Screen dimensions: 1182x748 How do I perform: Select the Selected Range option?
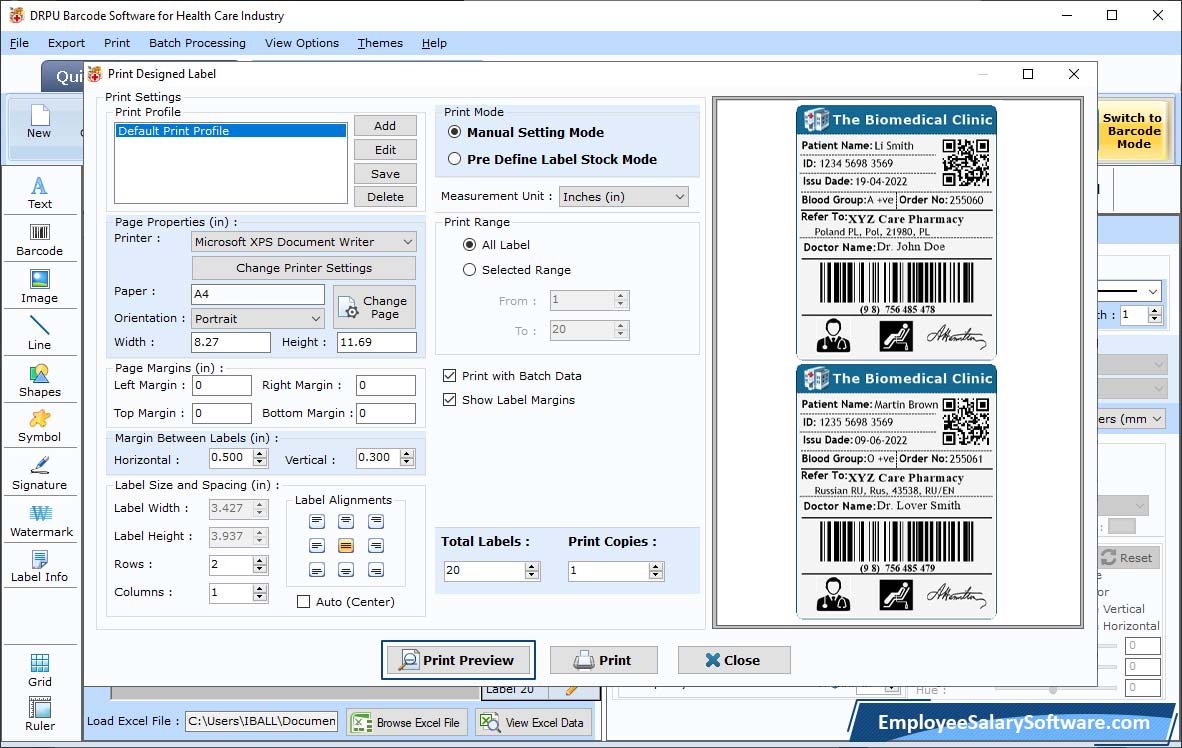(x=470, y=270)
